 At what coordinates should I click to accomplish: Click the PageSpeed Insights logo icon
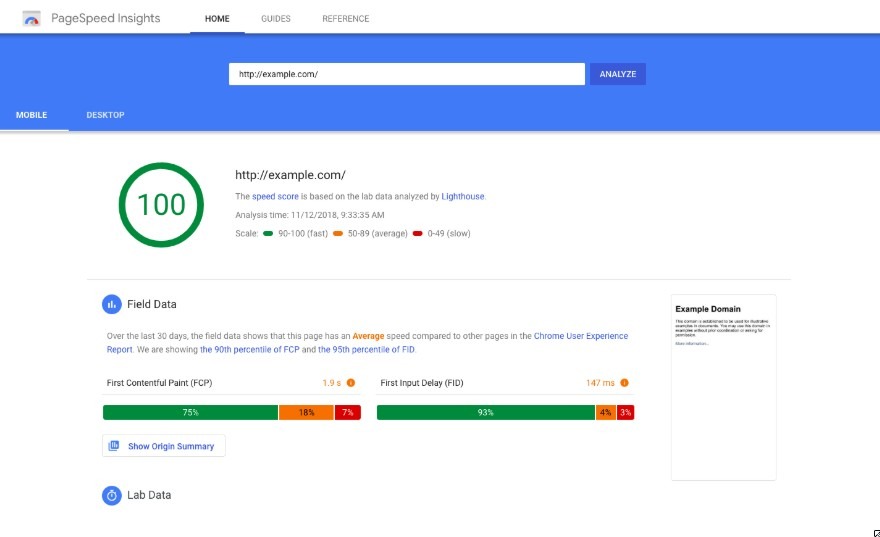(31, 19)
